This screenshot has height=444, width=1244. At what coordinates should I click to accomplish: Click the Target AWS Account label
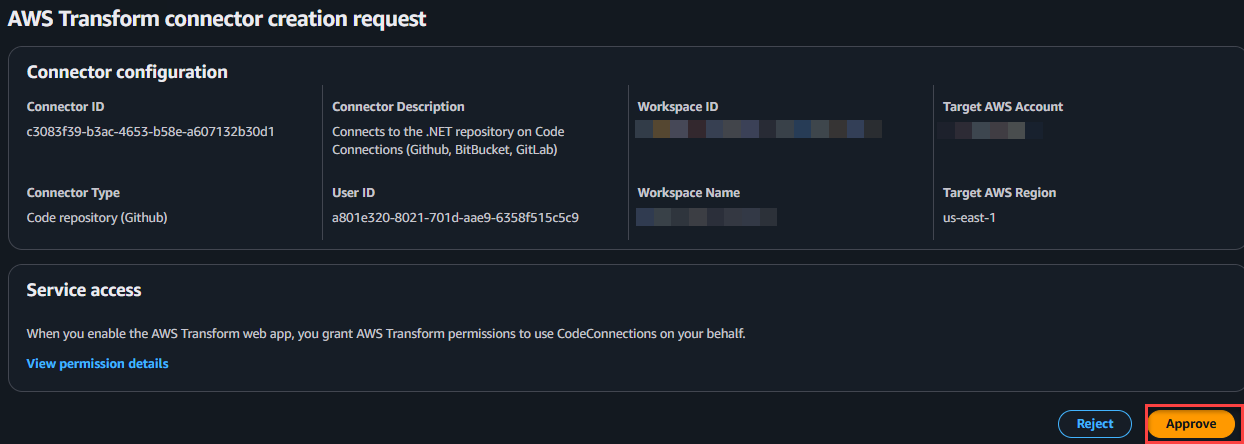point(1003,107)
